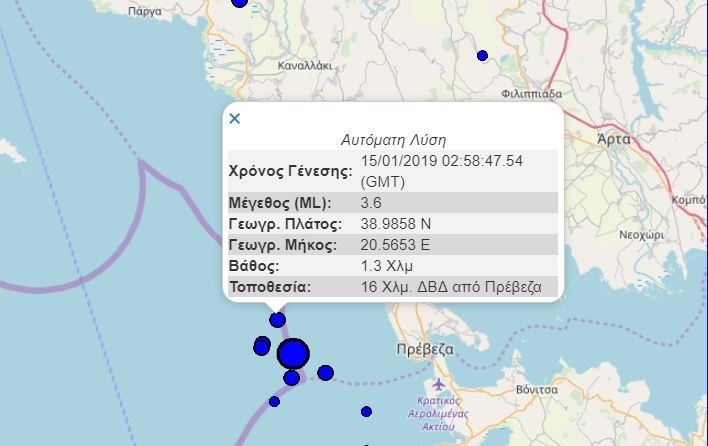Select the marker touching the largest circle's bottom
Screen dimensions: 708x446
(291, 378)
